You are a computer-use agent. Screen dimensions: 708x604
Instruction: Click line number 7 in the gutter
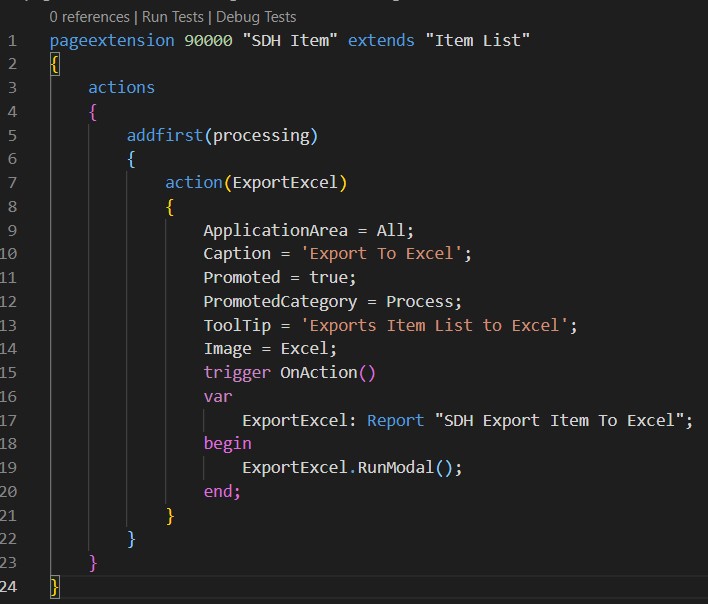[x=12, y=183]
